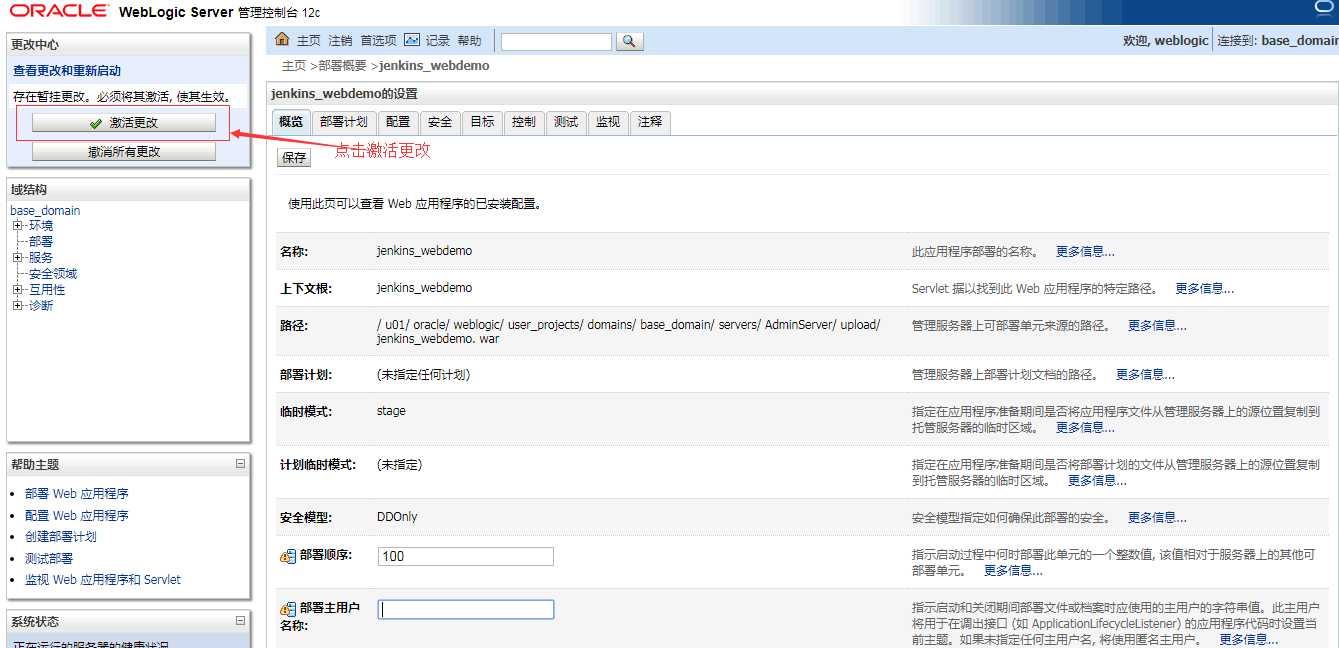Open help topic 配置 Web 应用程序
This screenshot has height=648, width=1339.
77,516
